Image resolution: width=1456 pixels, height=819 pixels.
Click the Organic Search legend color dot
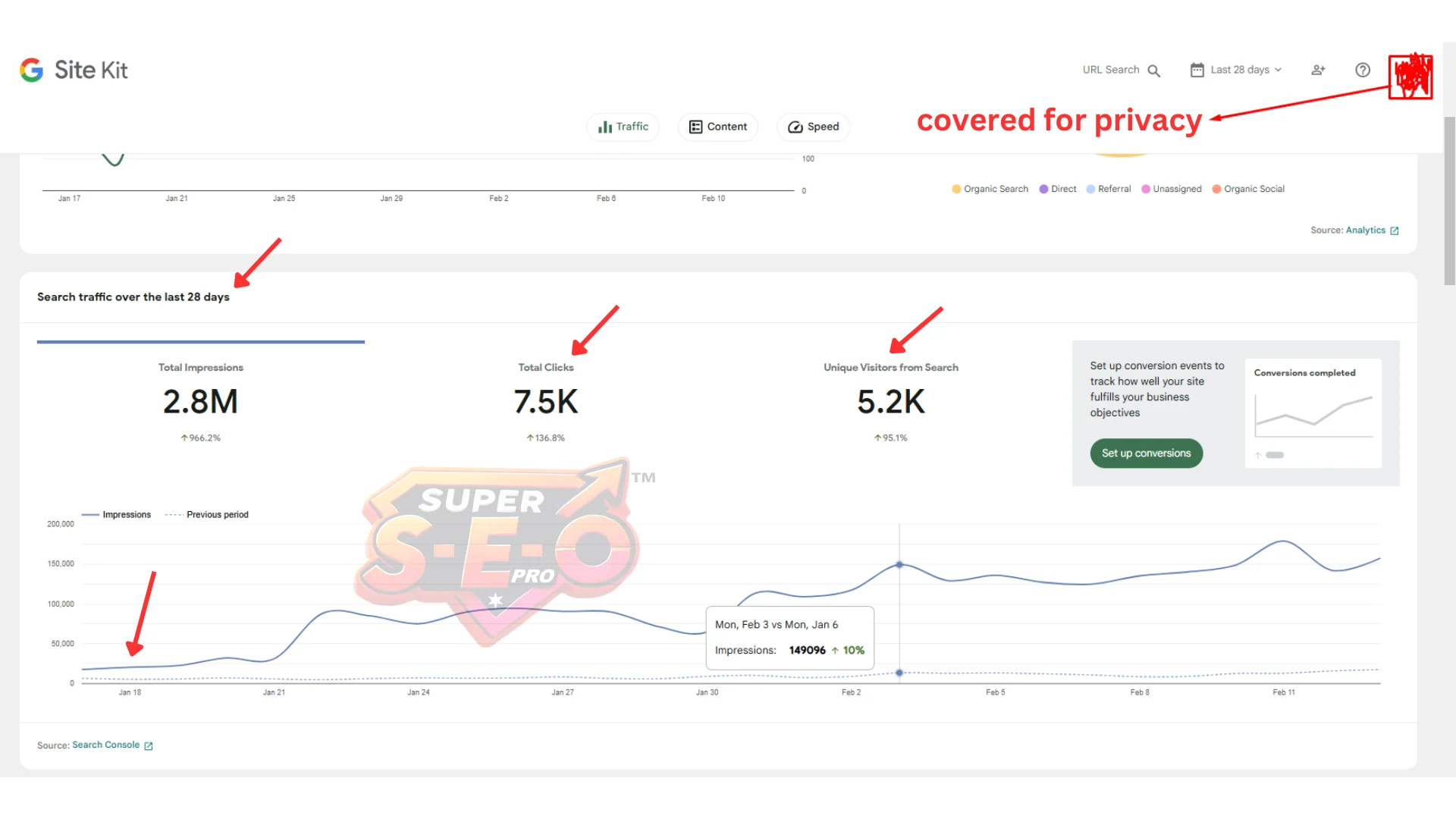click(x=956, y=190)
